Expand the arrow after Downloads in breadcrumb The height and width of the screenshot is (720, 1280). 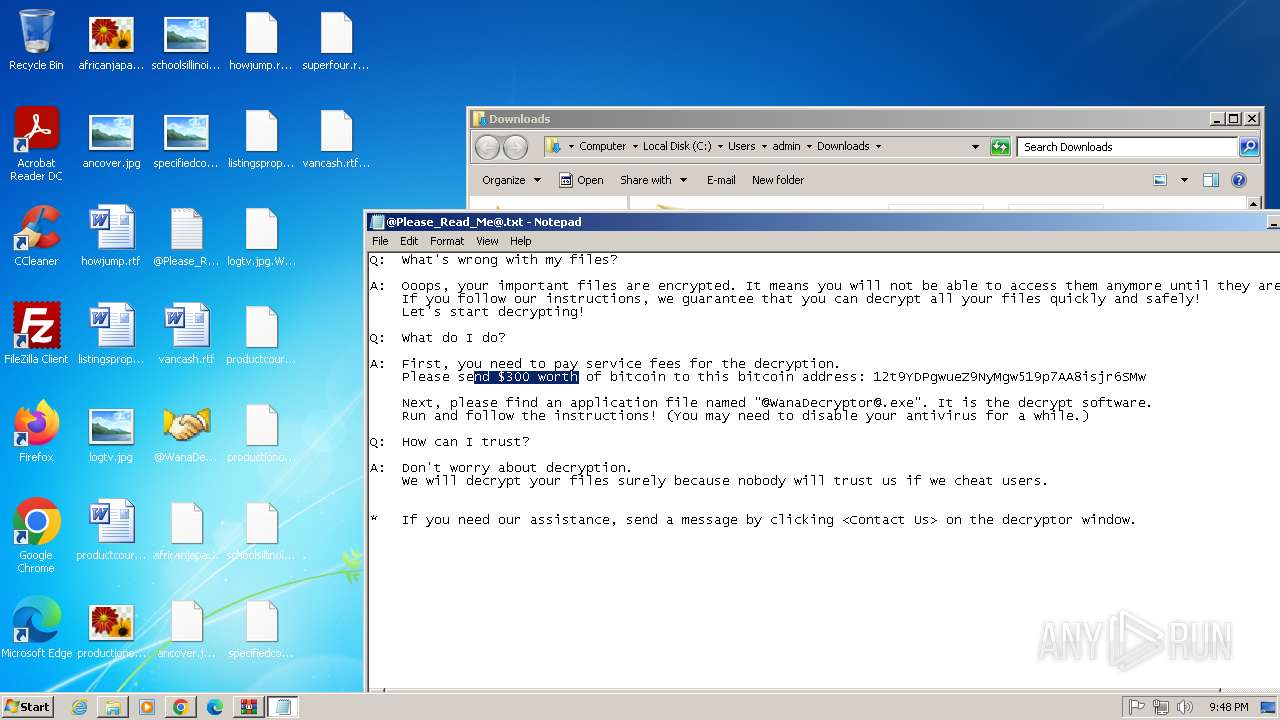coord(878,147)
